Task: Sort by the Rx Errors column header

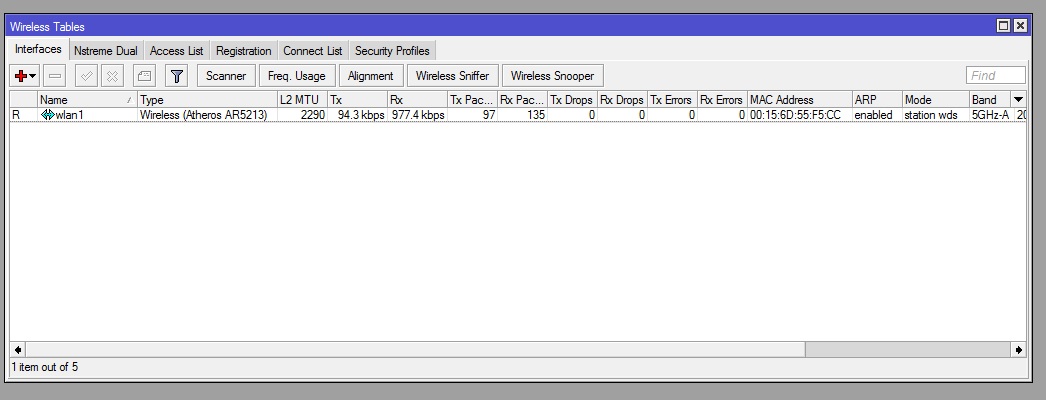Action: pyautogui.click(x=722, y=99)
